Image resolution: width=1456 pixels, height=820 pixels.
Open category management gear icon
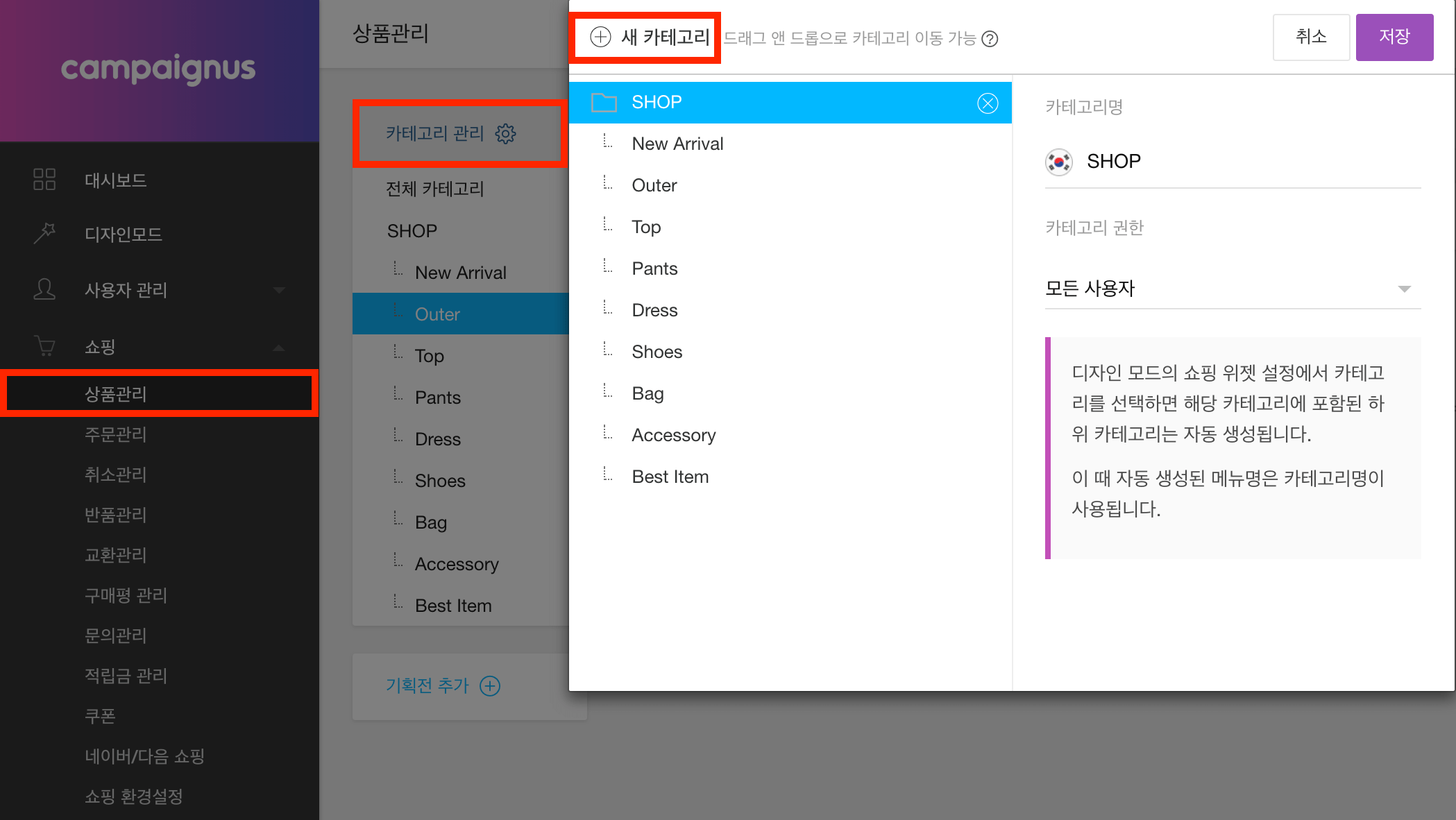pyautogui.click(x=505, y=134)
